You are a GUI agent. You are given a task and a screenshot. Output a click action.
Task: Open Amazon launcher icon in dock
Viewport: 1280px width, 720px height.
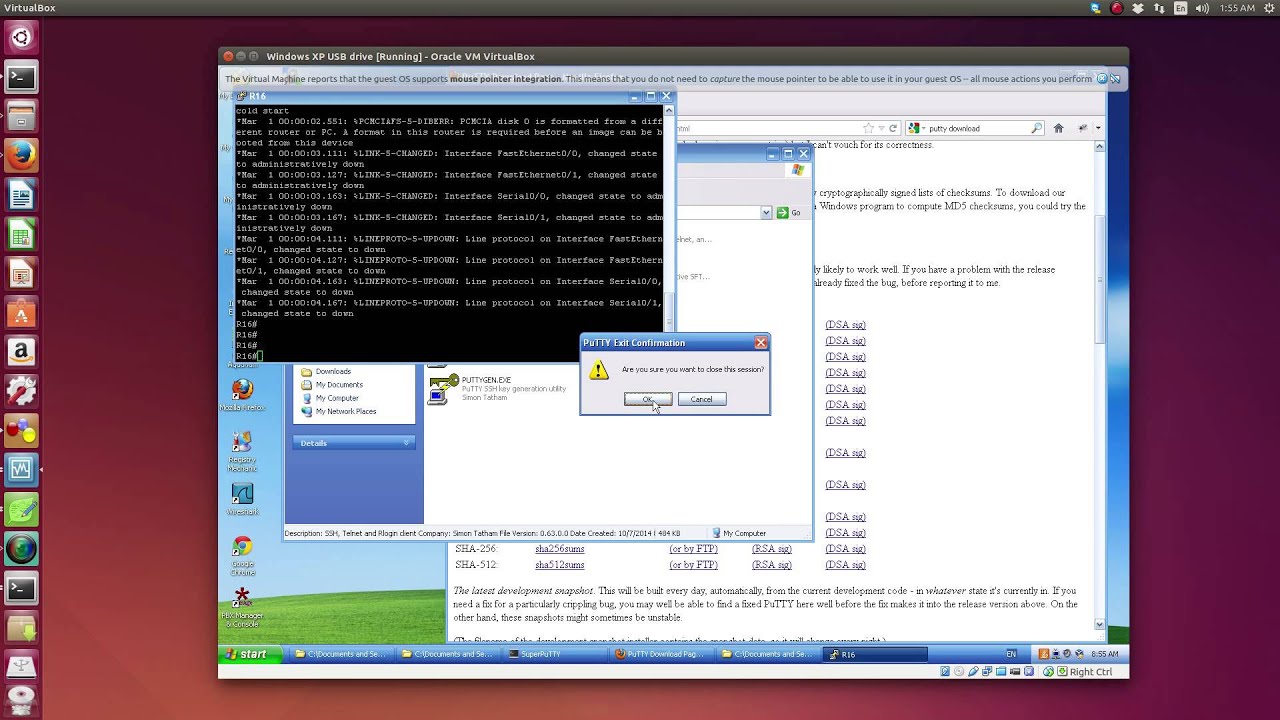21,351
